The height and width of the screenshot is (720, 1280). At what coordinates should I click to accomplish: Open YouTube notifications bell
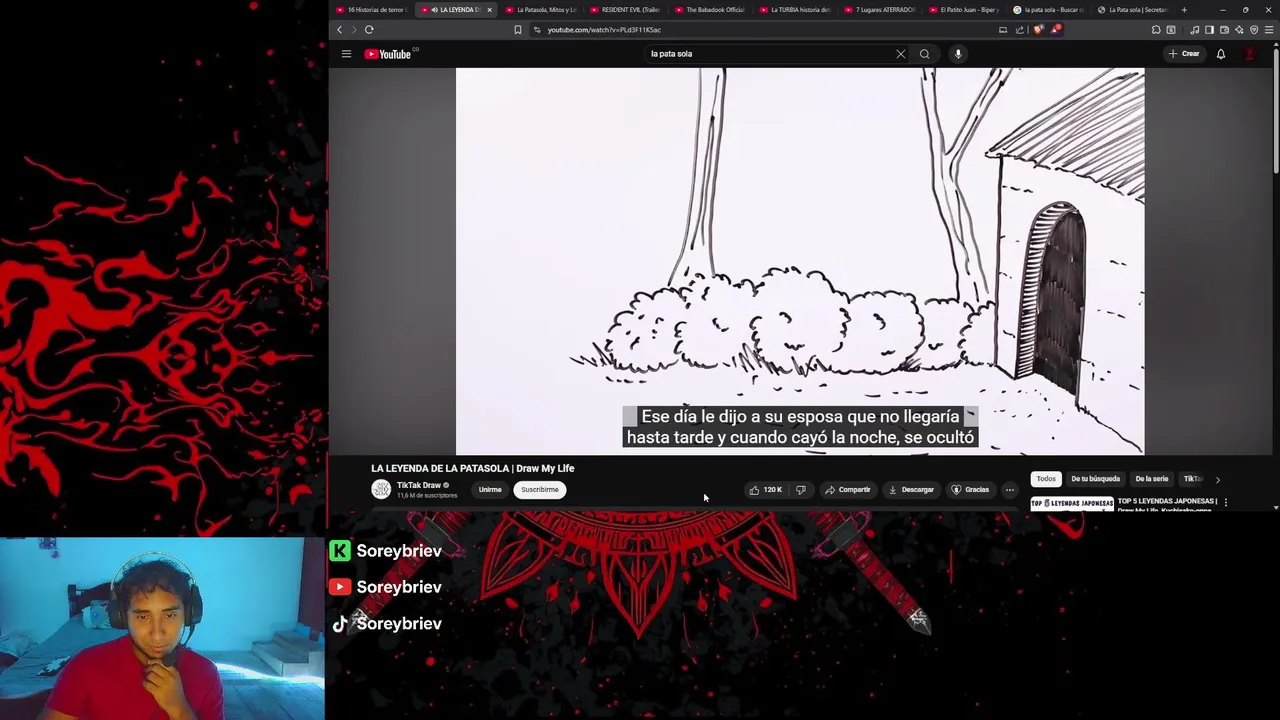[x=1220, y=54]
